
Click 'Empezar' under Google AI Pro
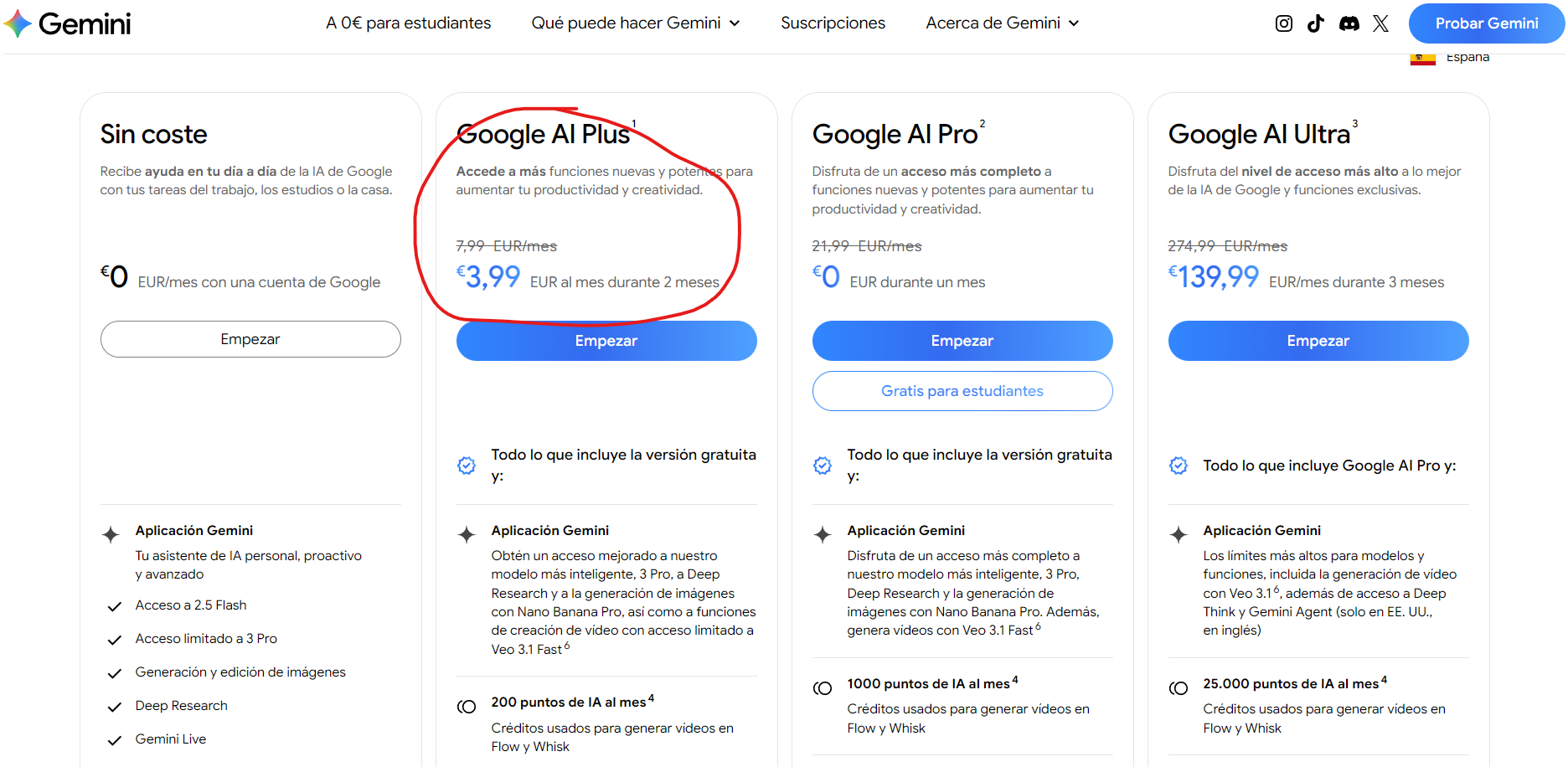coord(962,341)
